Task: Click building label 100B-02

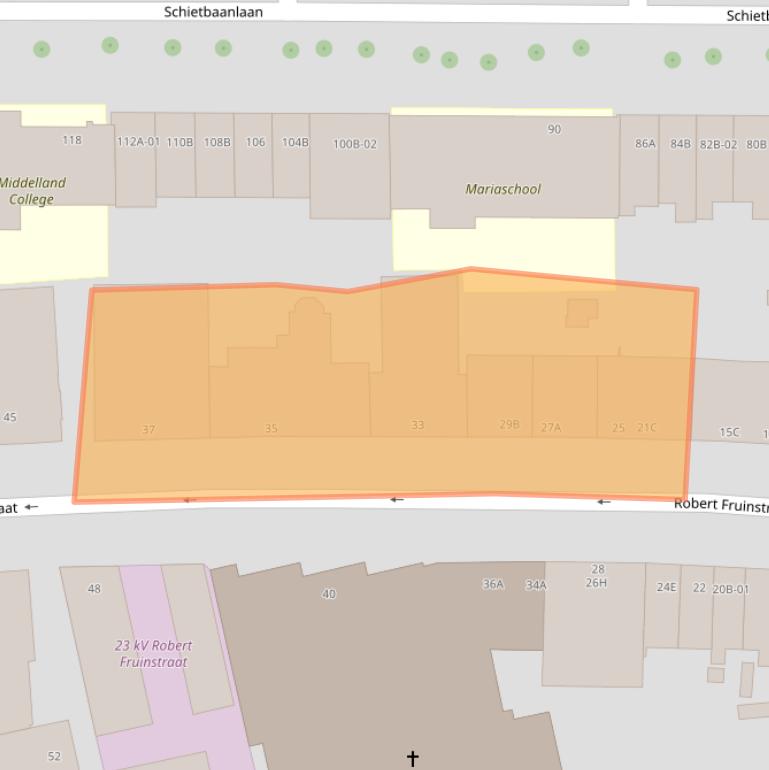Action: pos(355,144)
